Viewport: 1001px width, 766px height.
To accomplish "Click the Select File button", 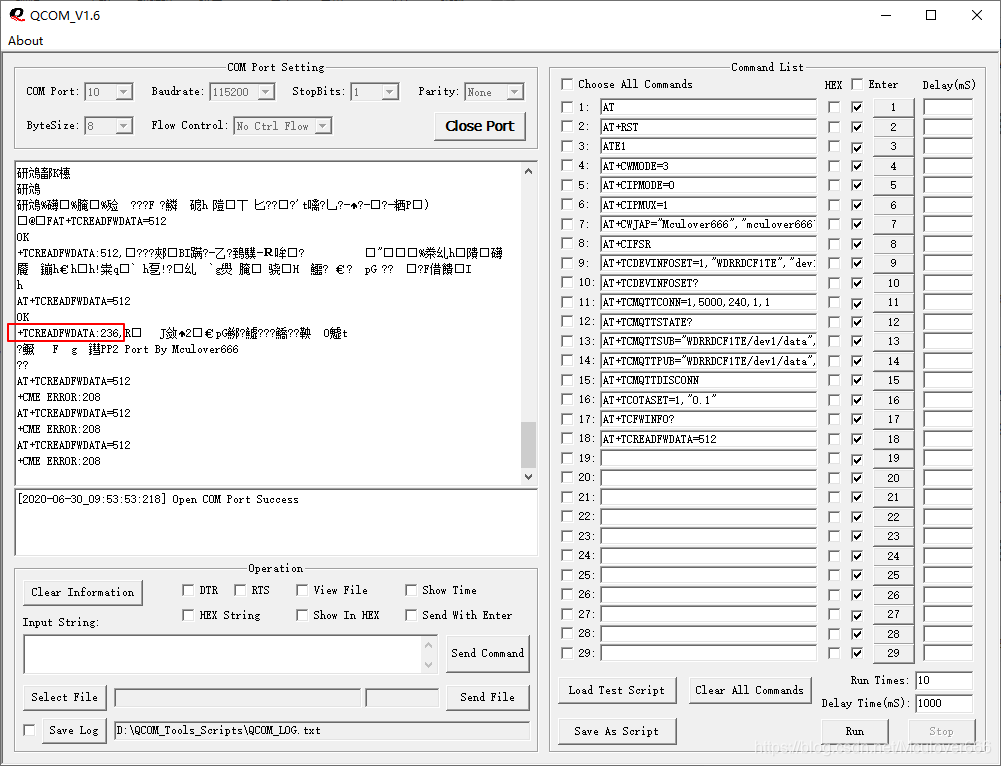I will (x=64, y=697).
